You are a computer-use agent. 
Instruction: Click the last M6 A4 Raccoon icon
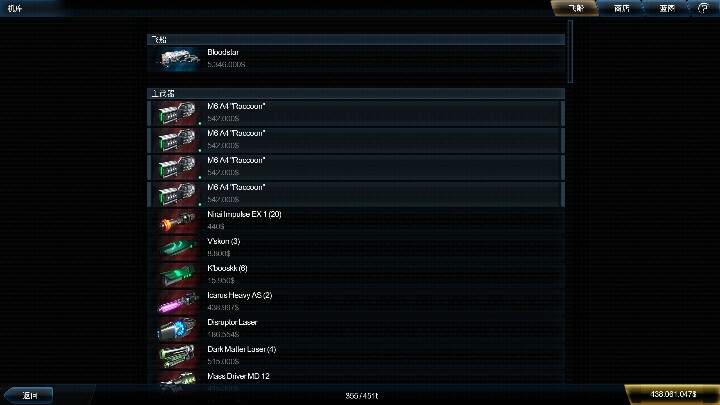coord(178,194)
